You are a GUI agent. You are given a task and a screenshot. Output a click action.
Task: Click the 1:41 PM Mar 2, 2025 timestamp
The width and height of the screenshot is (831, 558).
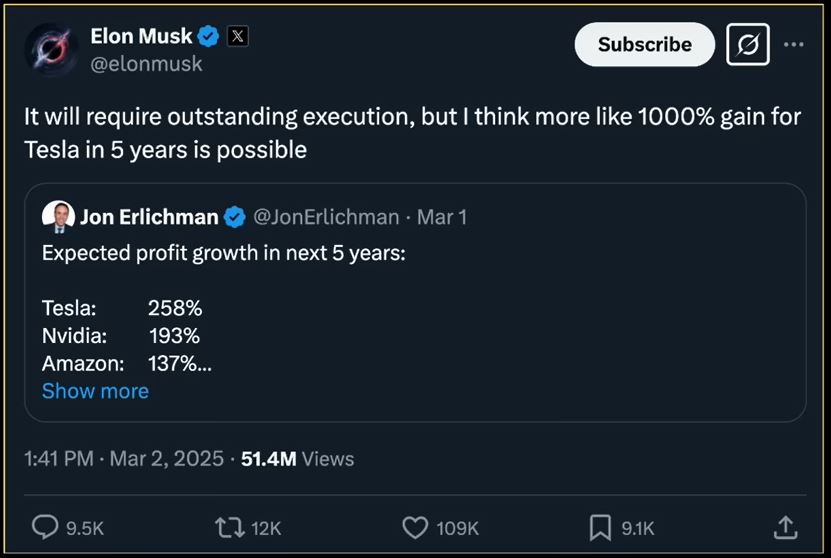coord(124,458)
